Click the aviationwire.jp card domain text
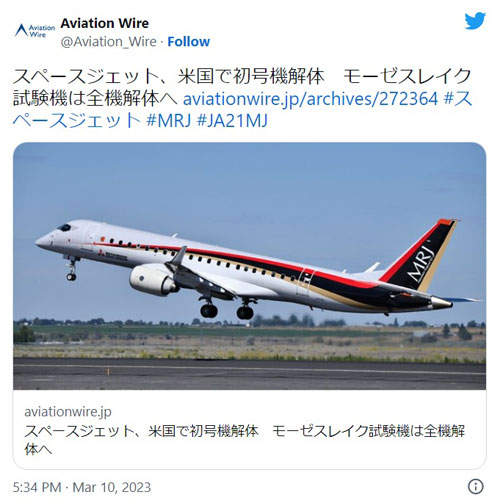 click(68, 411)
